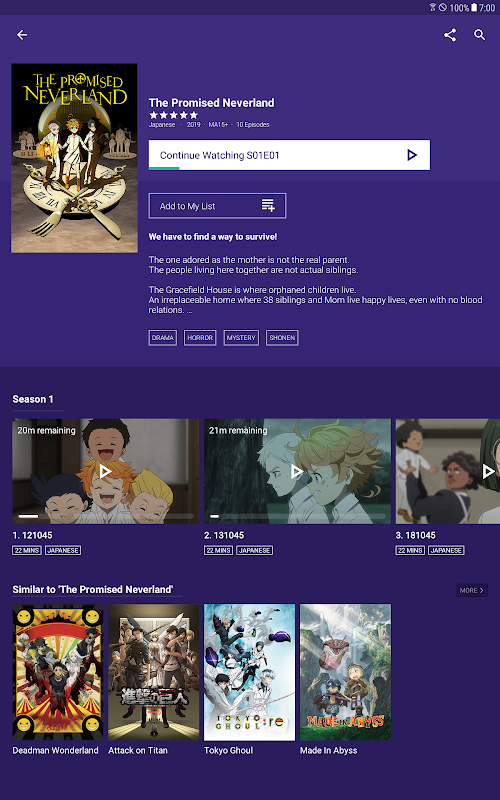Click episode 1 progress bar
This screenshot has height=800, width=500.
pyautogui.click(x=106, y=516)
